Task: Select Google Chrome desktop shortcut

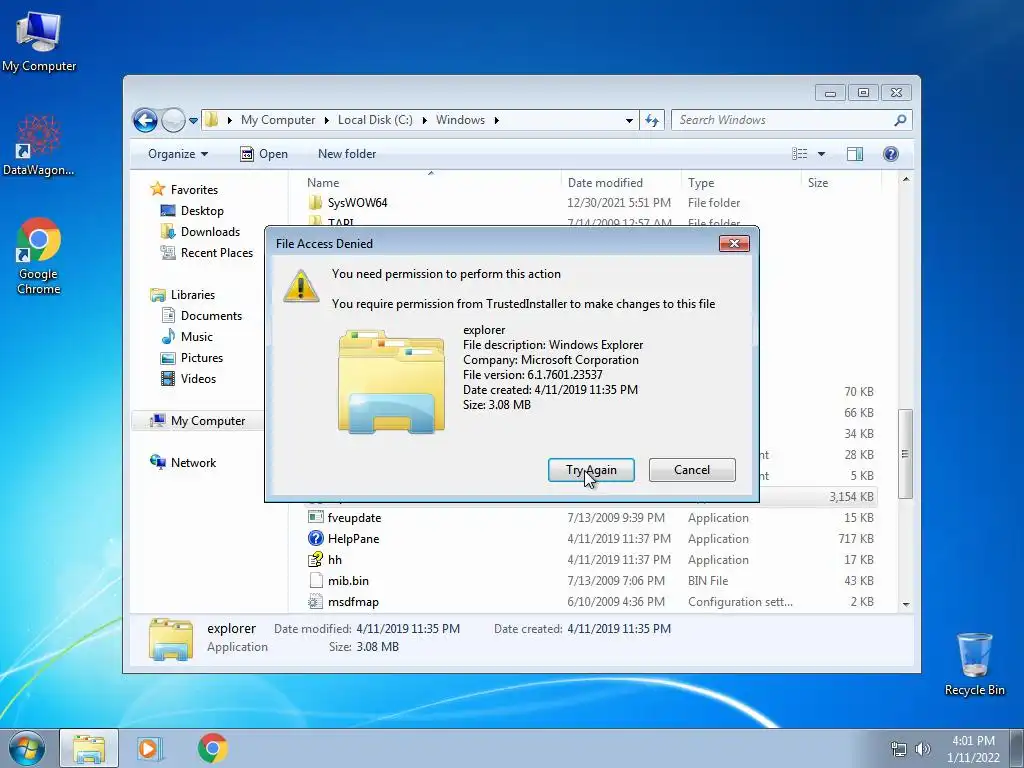Action: (x=39, y=256)
